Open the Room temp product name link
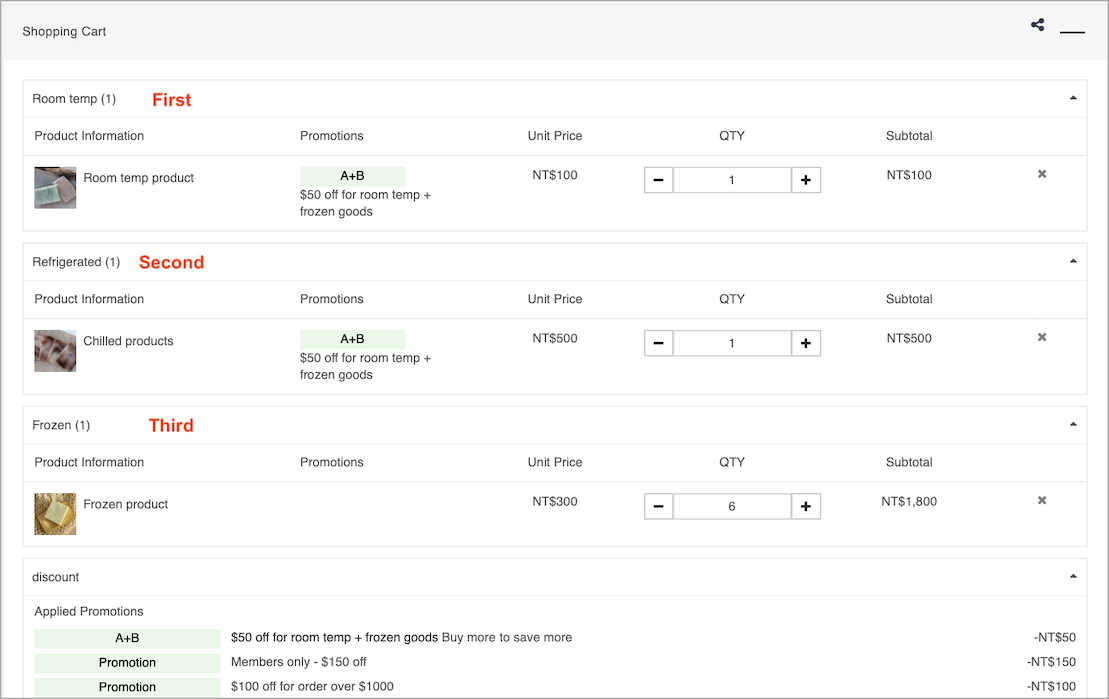Screen dimensions: 1109x699 click(139, 178)
